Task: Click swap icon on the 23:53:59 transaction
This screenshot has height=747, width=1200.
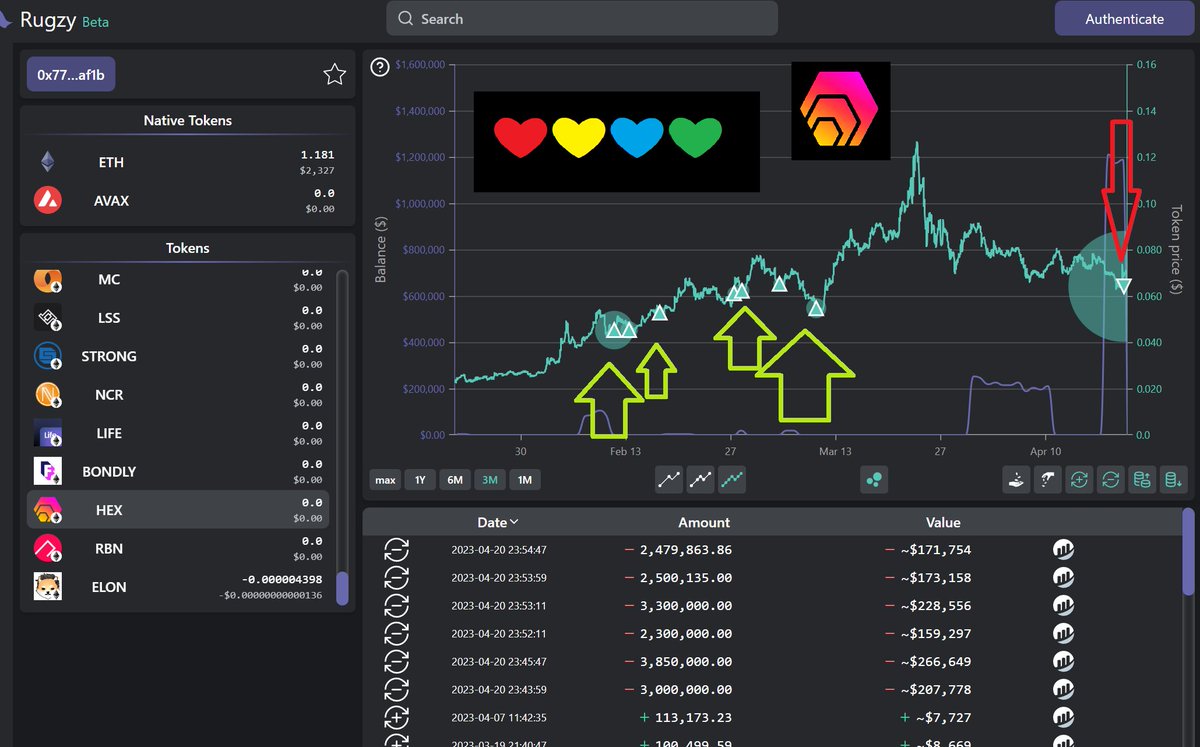Action: click(397, 577)
